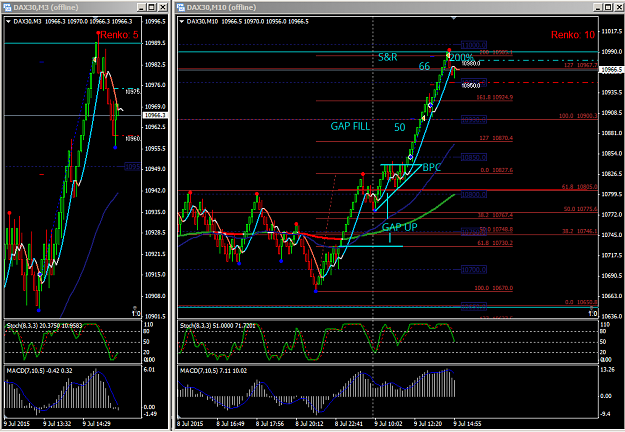Select MACD(7,10,5) label in M3 window
625x432 pixels.
(39, 371)
